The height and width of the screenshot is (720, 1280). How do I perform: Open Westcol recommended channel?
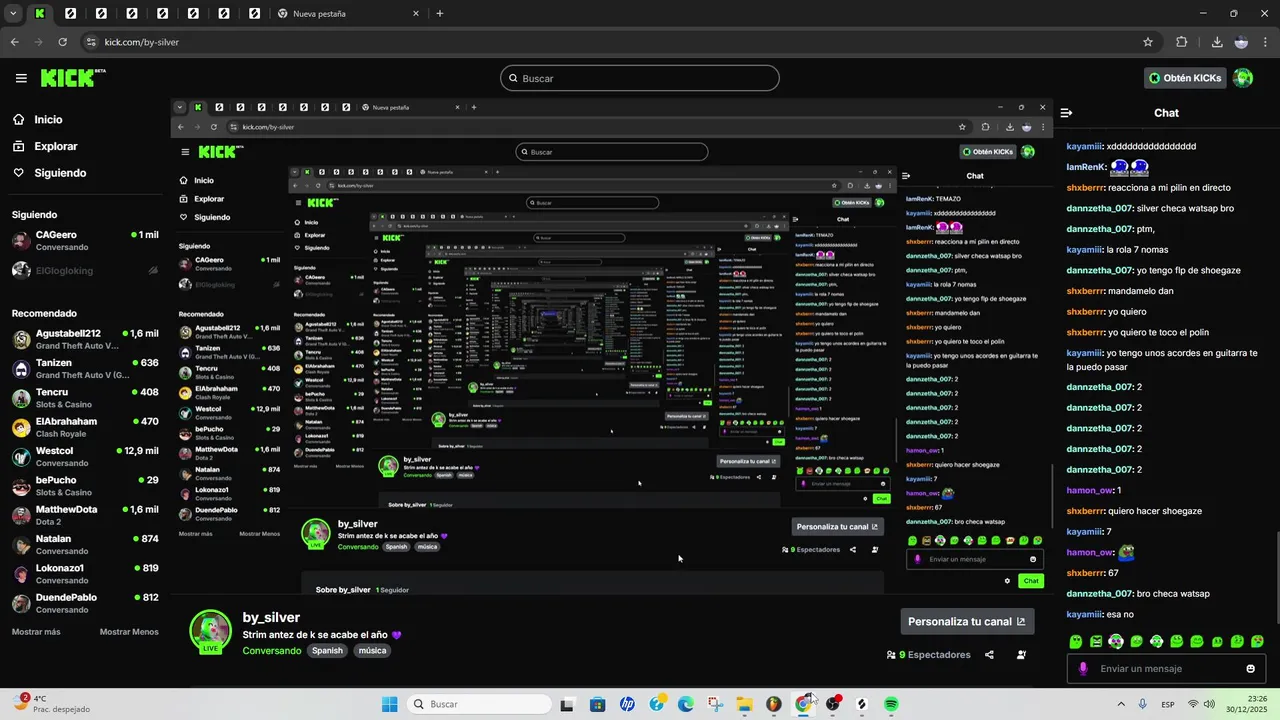pos(84,456)
